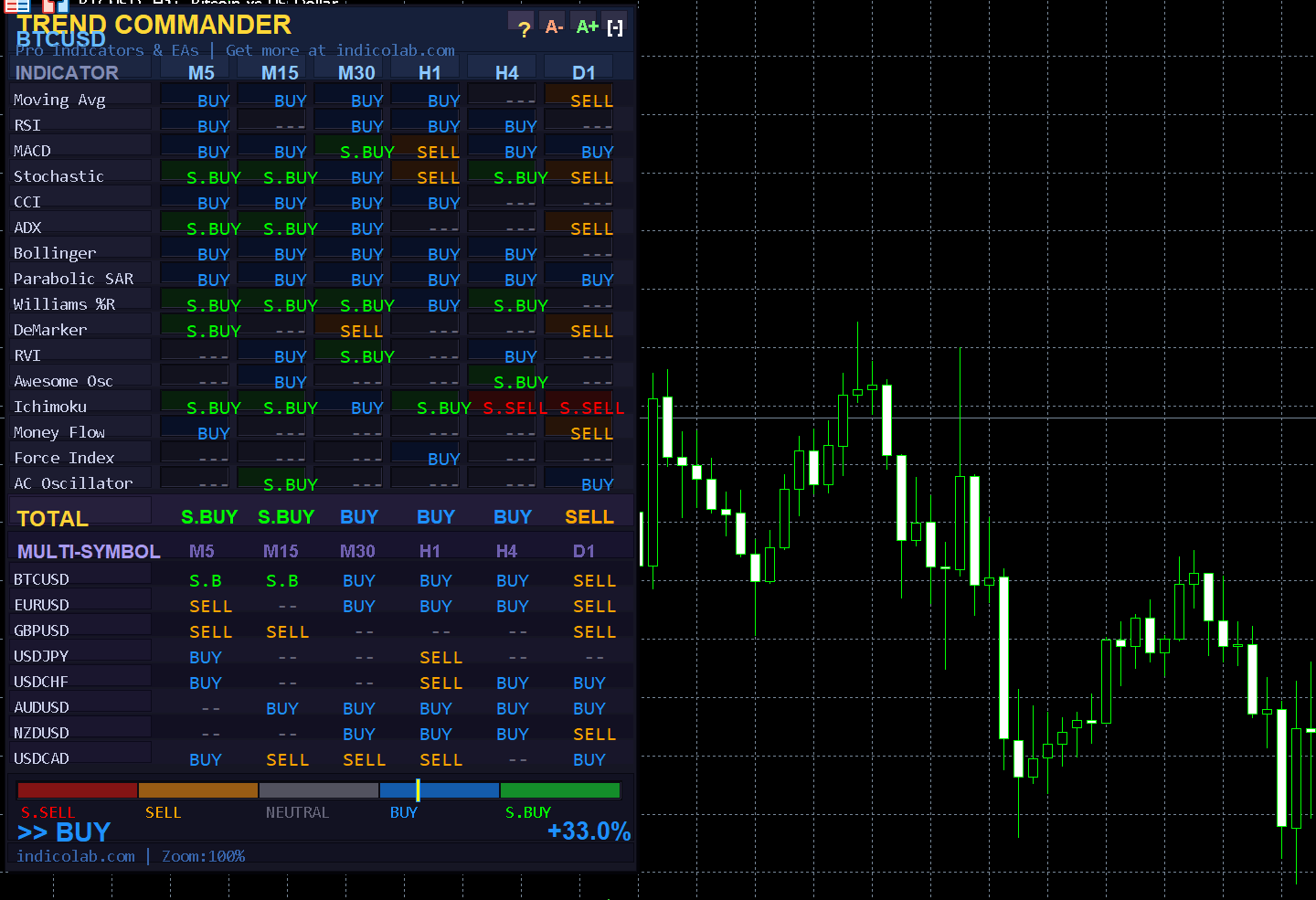Choose USDJPY from multi-symbol list
The height and width of the screenshot is (900, 1316).
click(41, 656)
